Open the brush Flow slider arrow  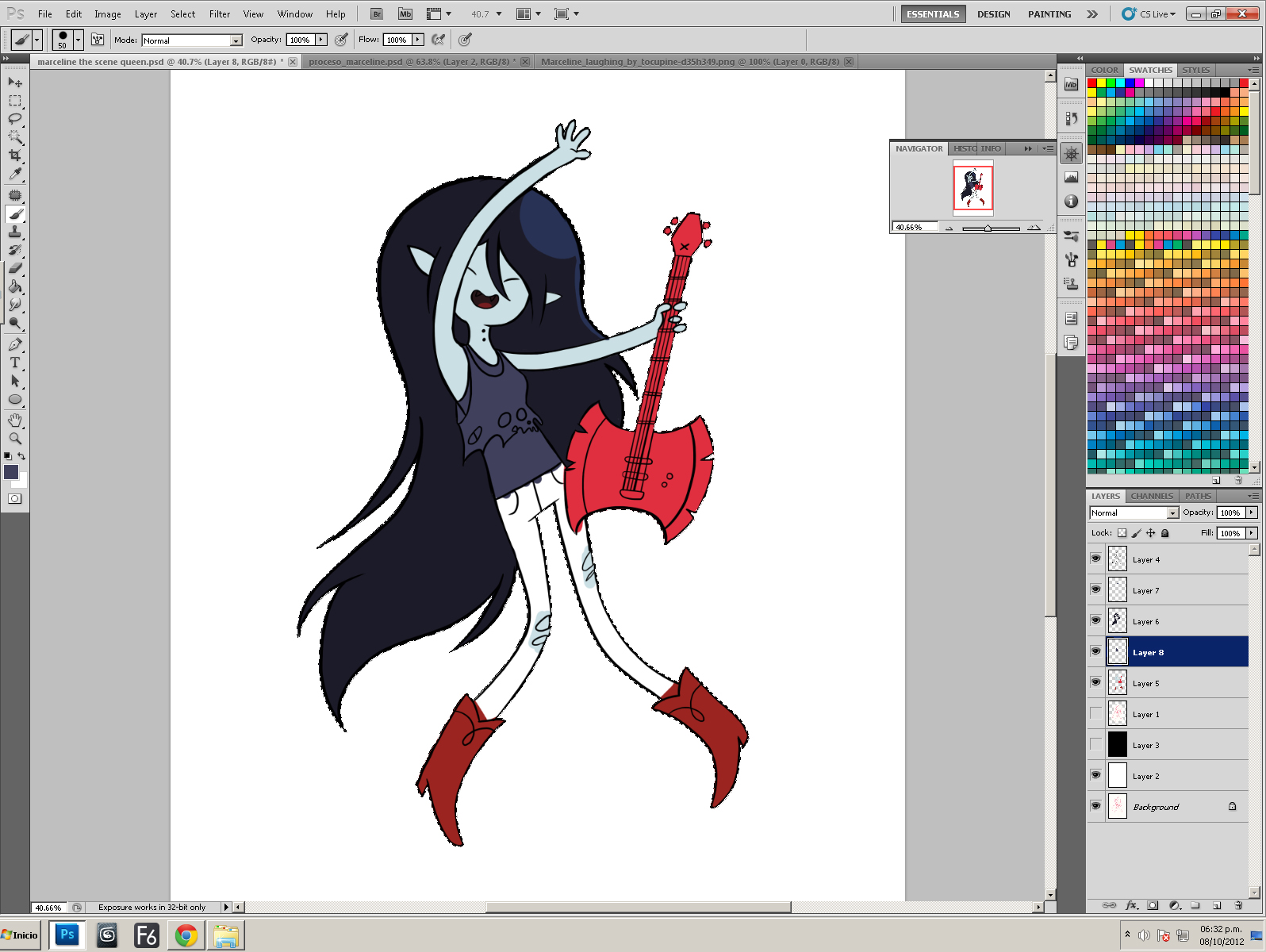point(418,40)
